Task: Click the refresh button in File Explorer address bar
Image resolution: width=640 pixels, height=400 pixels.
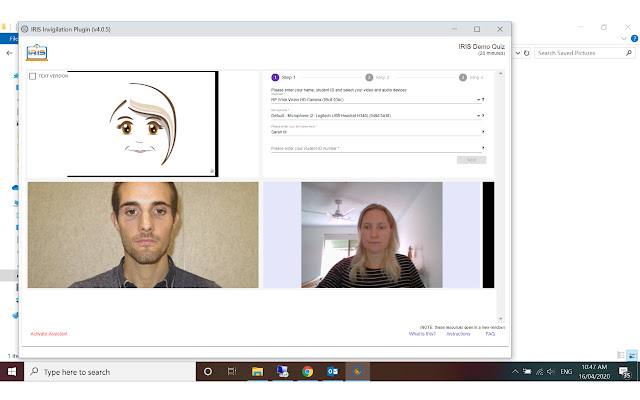Action: click(x=527, y=53)
